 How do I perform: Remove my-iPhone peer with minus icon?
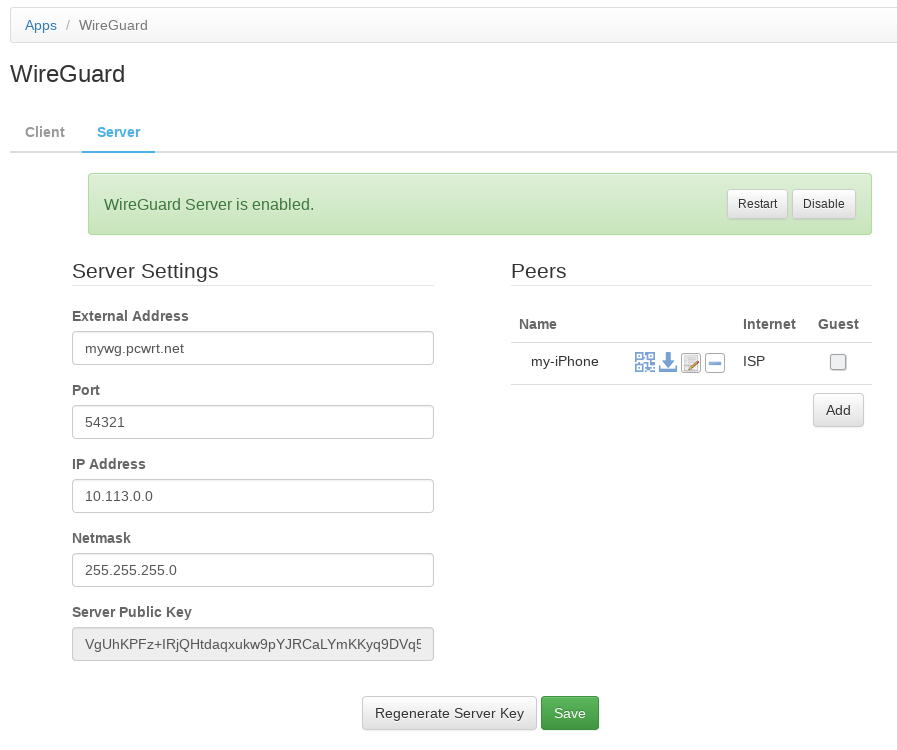[x=715, y=362]
